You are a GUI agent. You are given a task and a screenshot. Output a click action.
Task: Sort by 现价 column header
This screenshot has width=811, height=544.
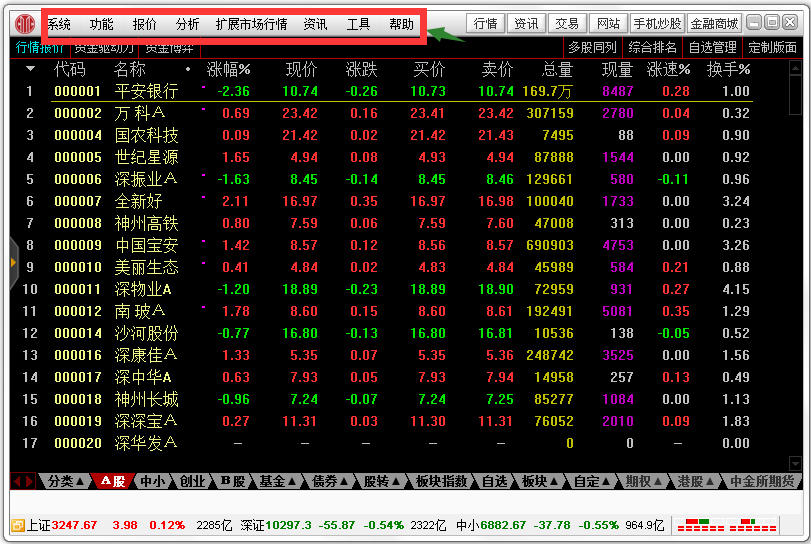[302, 69]
